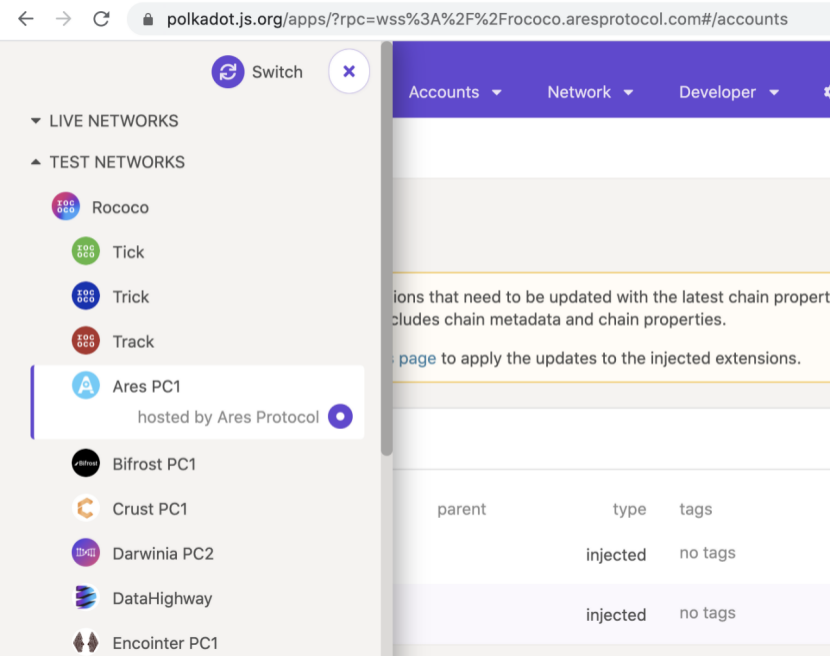Choose the green Tick parachain icon
832x656 pixels.
(x=85, y=251)
